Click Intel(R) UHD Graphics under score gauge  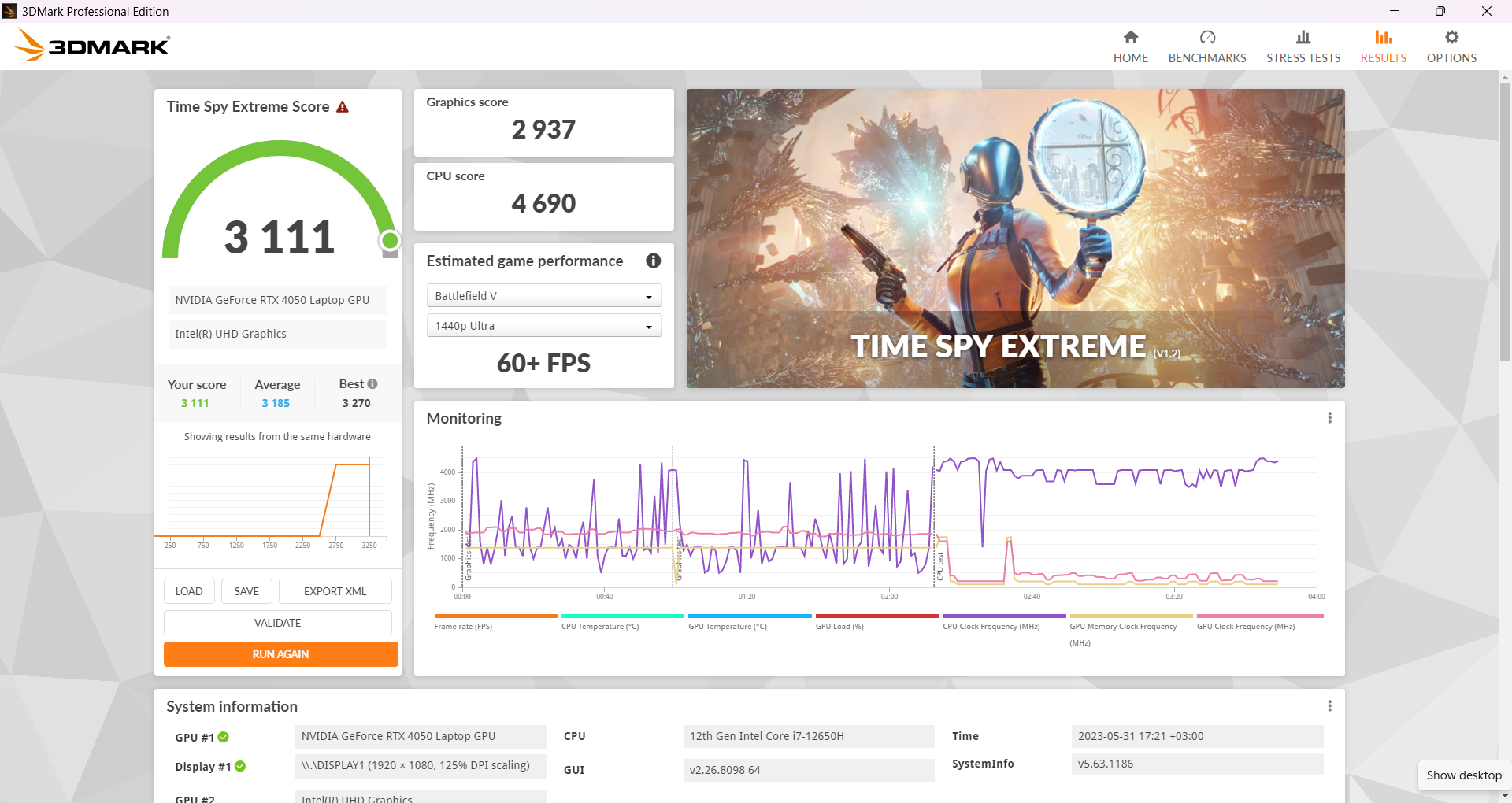(x=277, y=334)
